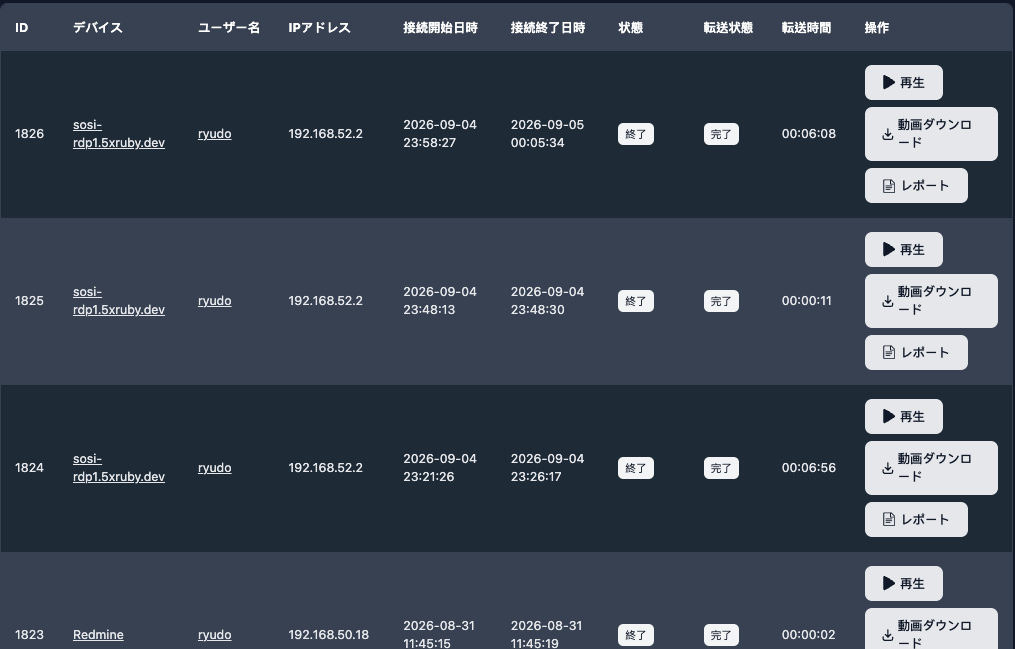Click the 接続終了日時 column header
1015x649 pixels.
point(548,28)
